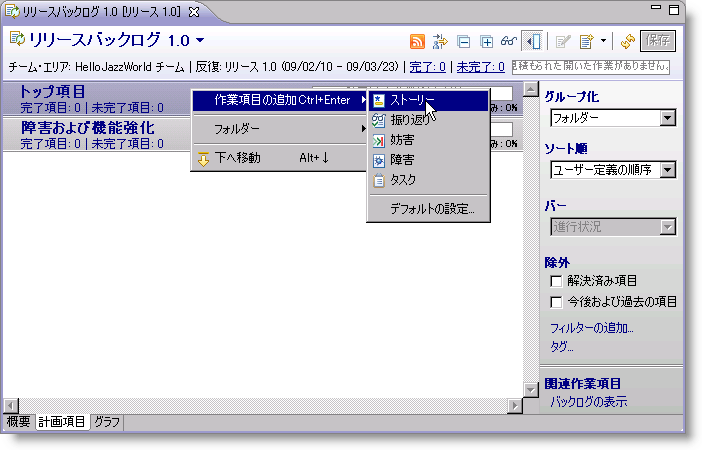This screenshot has height=450, width=702.
Task: Click the 振り返り retrospective icon
Action: [x=379, y=120]
